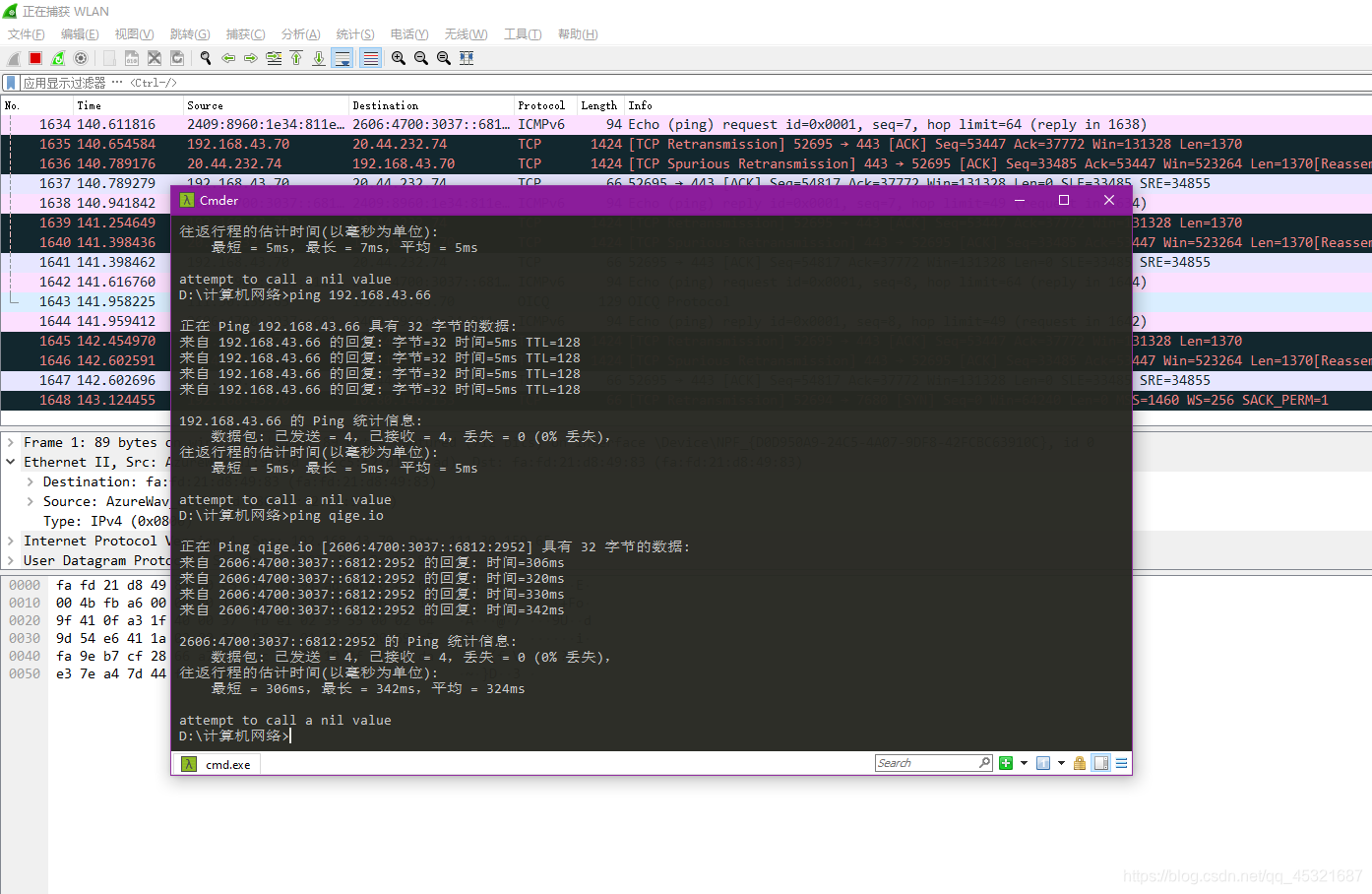Image resolution: width=1372 pixels, height=894 pixels.
Task: Restart the current capture
Action: click(x=58, y=58)
